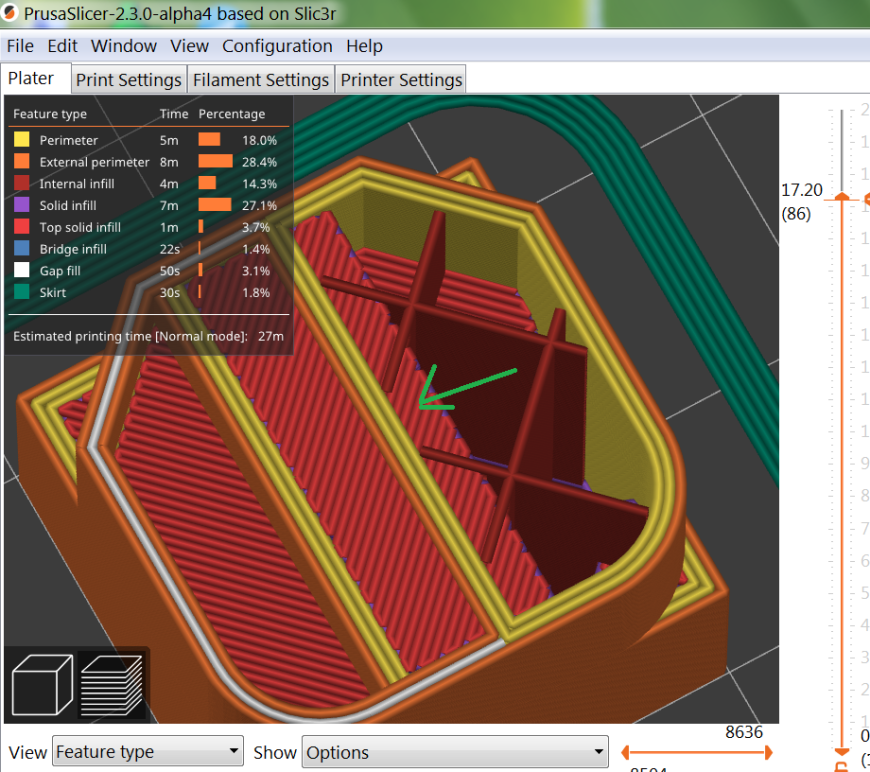Open the Show Options dropdown

[455, 752]
